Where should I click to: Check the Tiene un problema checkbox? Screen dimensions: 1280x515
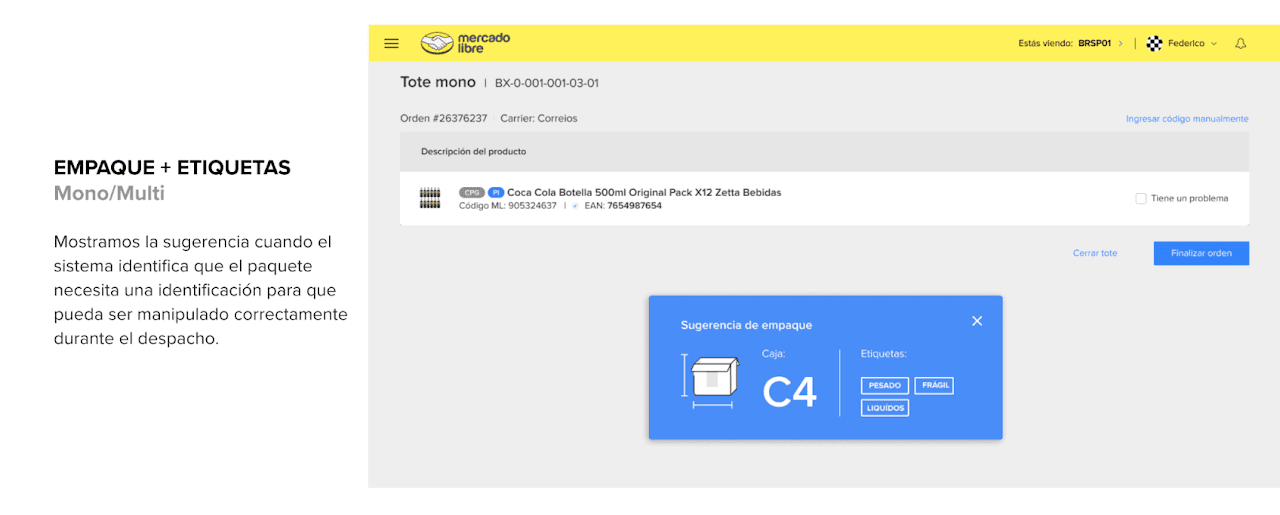1141,198
